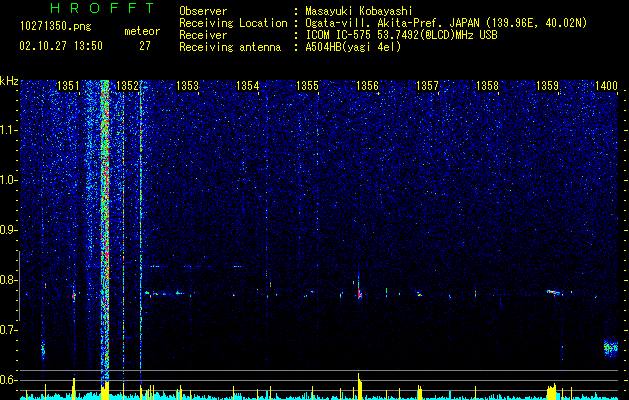Click the strong meteor echo near 1356

click(359, 290)
